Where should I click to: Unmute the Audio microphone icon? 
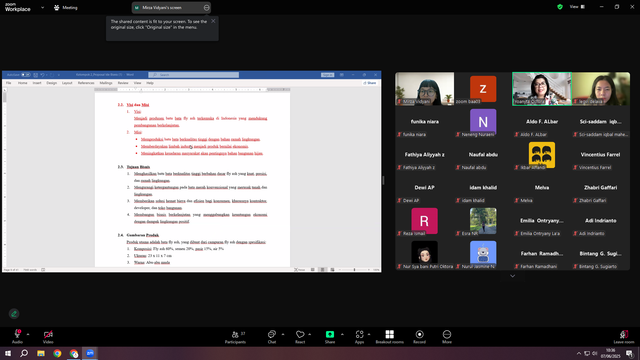coord(17,334)
